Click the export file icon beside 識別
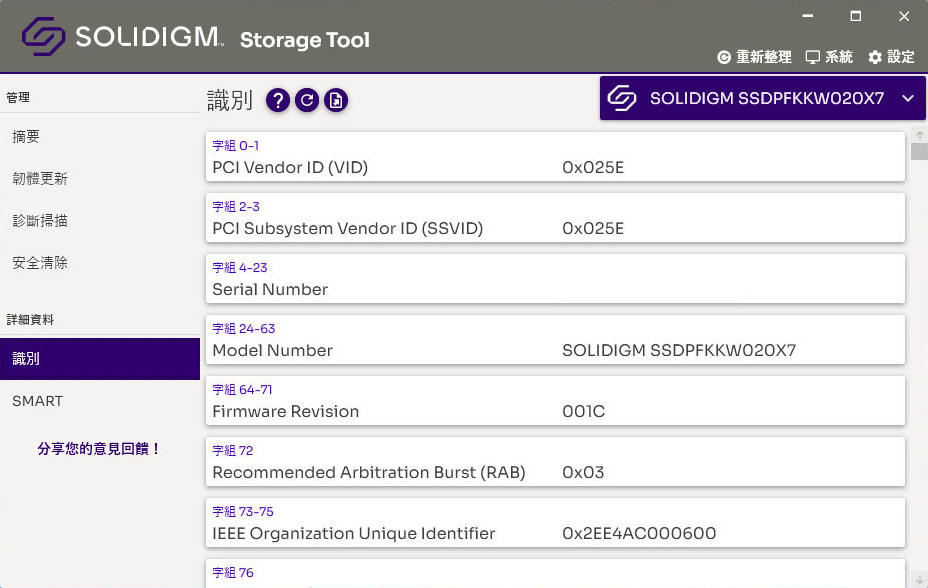The height and width of the screenshot is (588, 928). (336, 101)
